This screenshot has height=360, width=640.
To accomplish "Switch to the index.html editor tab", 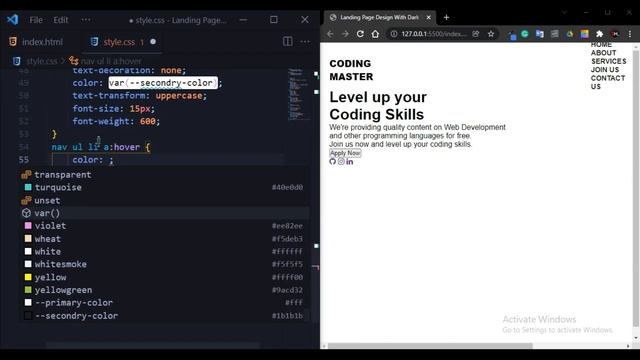I will [37, 42].
